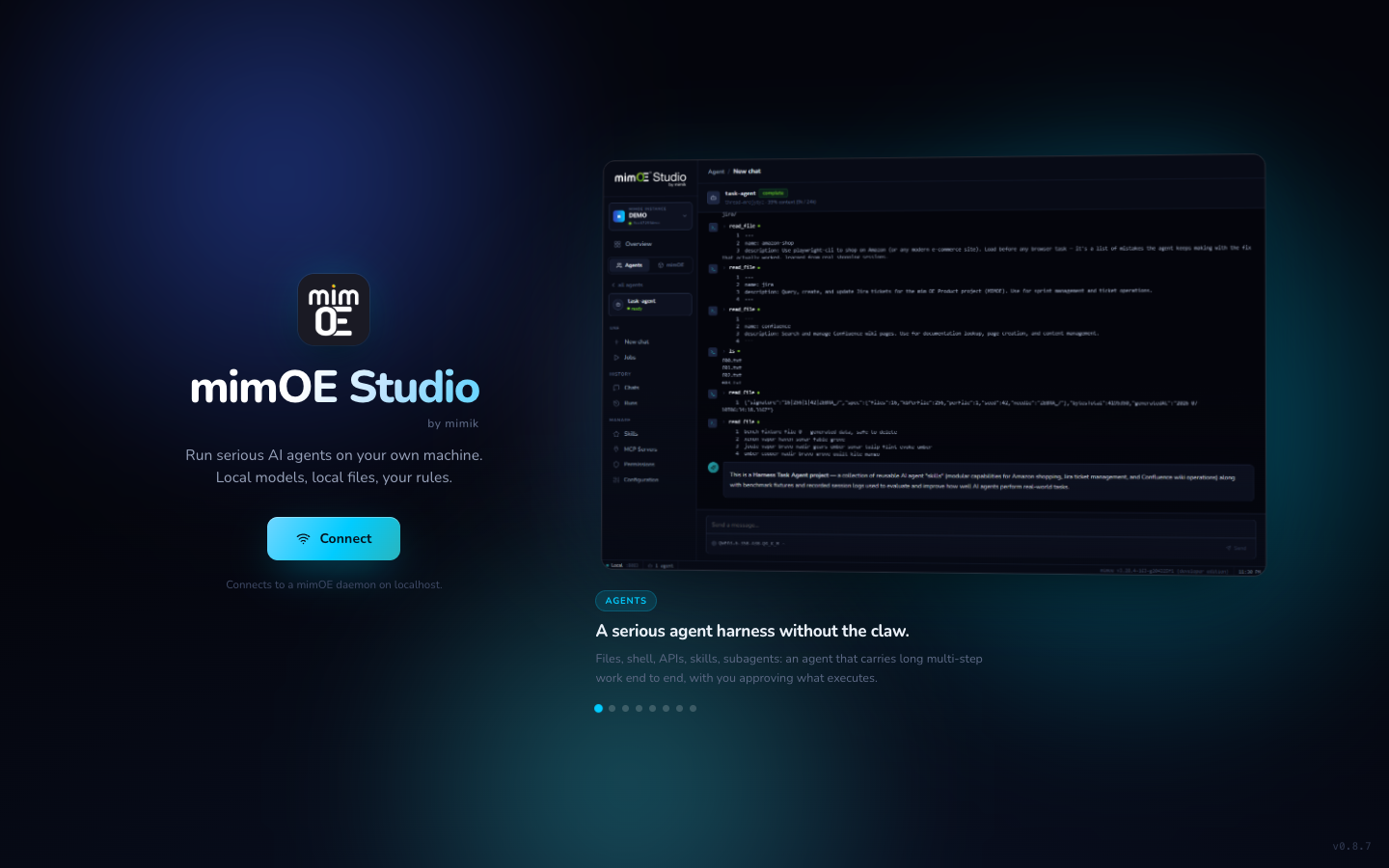Open the mimOE Studio preview screenshot

(x=933, y=365)
